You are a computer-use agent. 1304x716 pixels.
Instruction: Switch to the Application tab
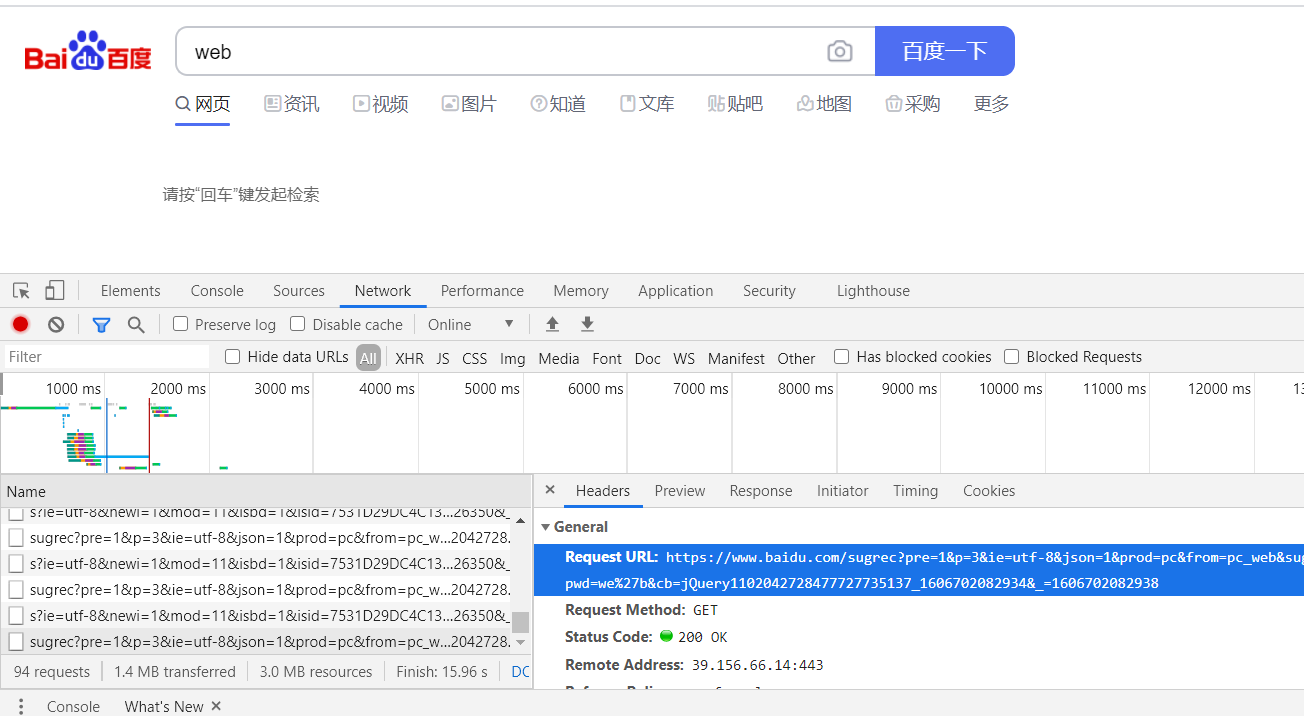coord(676,291)
